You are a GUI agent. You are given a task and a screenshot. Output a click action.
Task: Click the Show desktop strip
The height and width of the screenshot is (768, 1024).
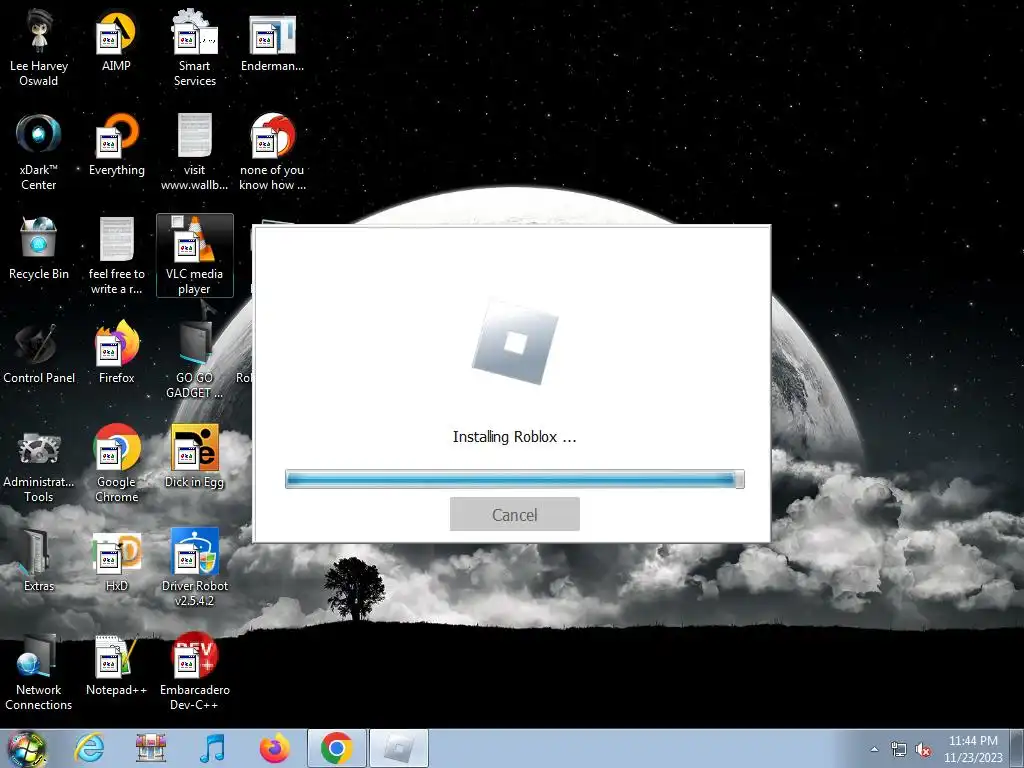click(x=1018, y=748)
